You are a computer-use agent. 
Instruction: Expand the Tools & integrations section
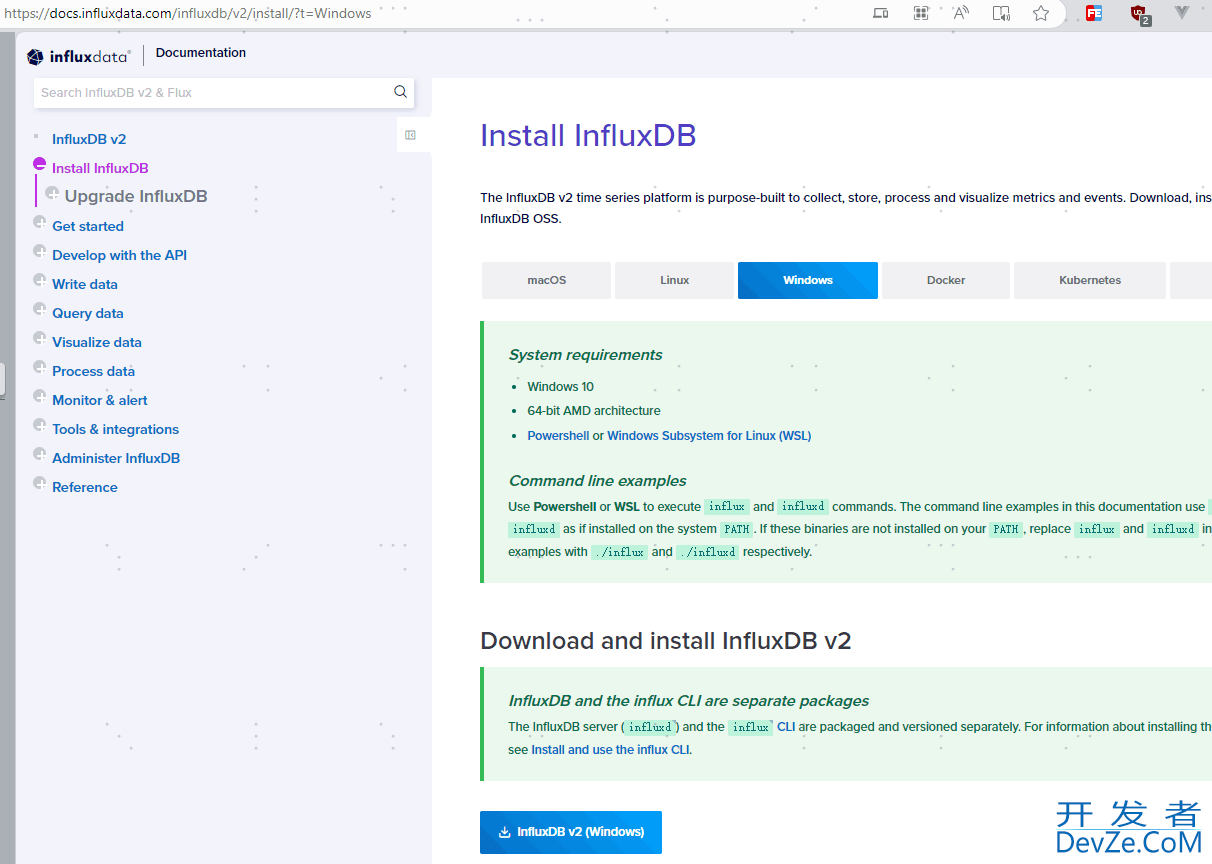coord(39,425)
